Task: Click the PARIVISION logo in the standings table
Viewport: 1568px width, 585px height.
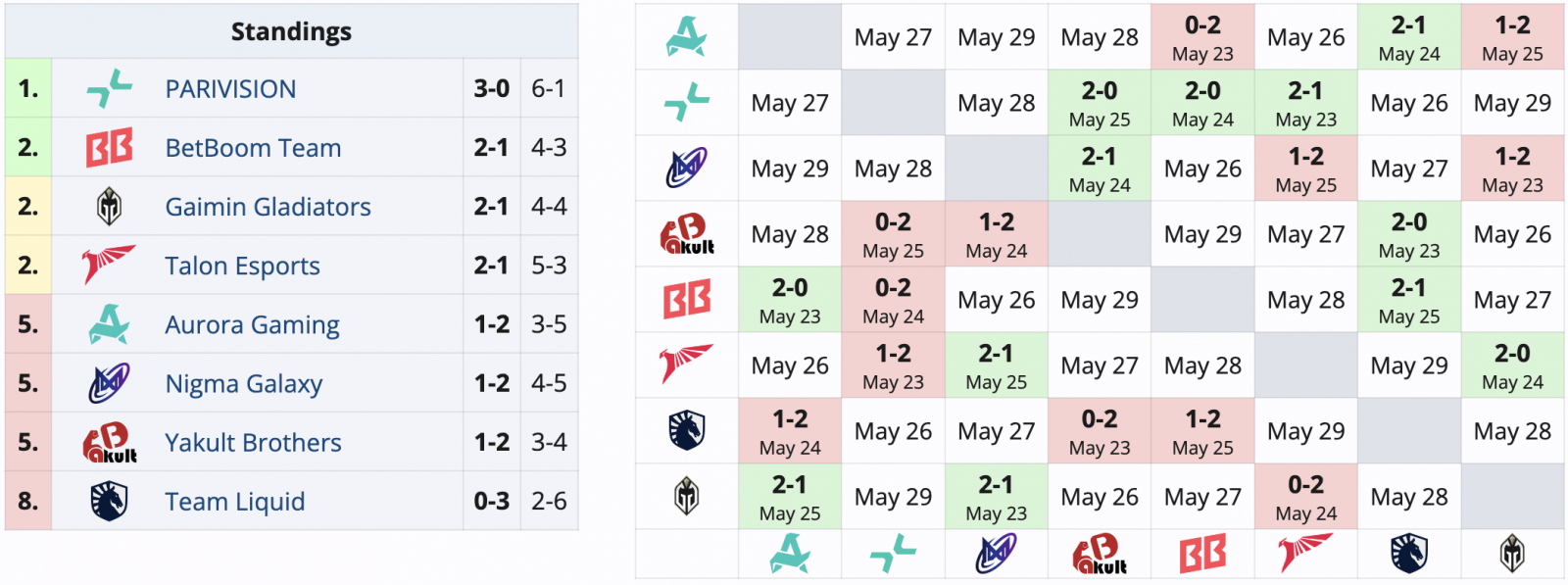Action: pos(109,89)
